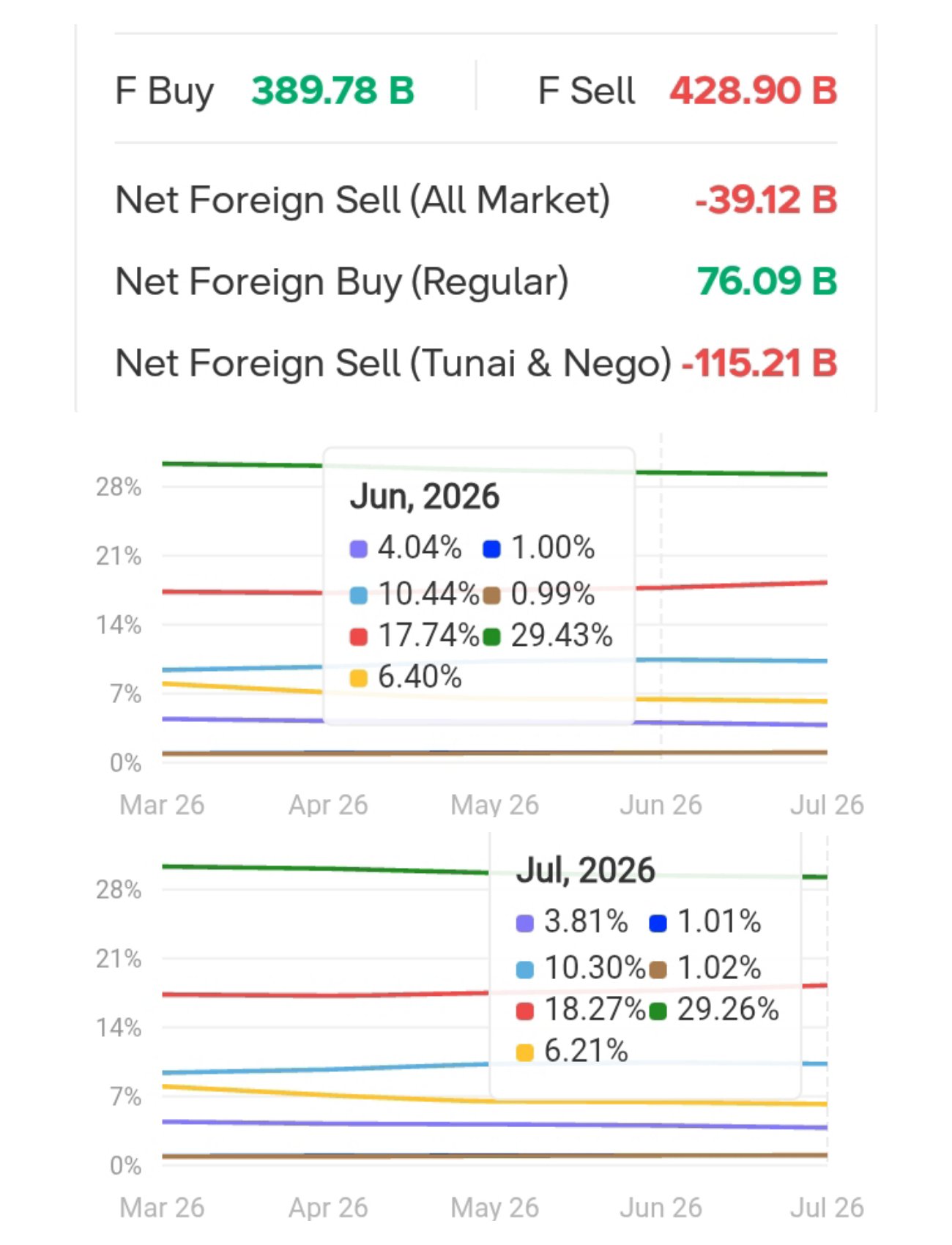Click yellow swatch beside 6.40%

tap(358, 679)
